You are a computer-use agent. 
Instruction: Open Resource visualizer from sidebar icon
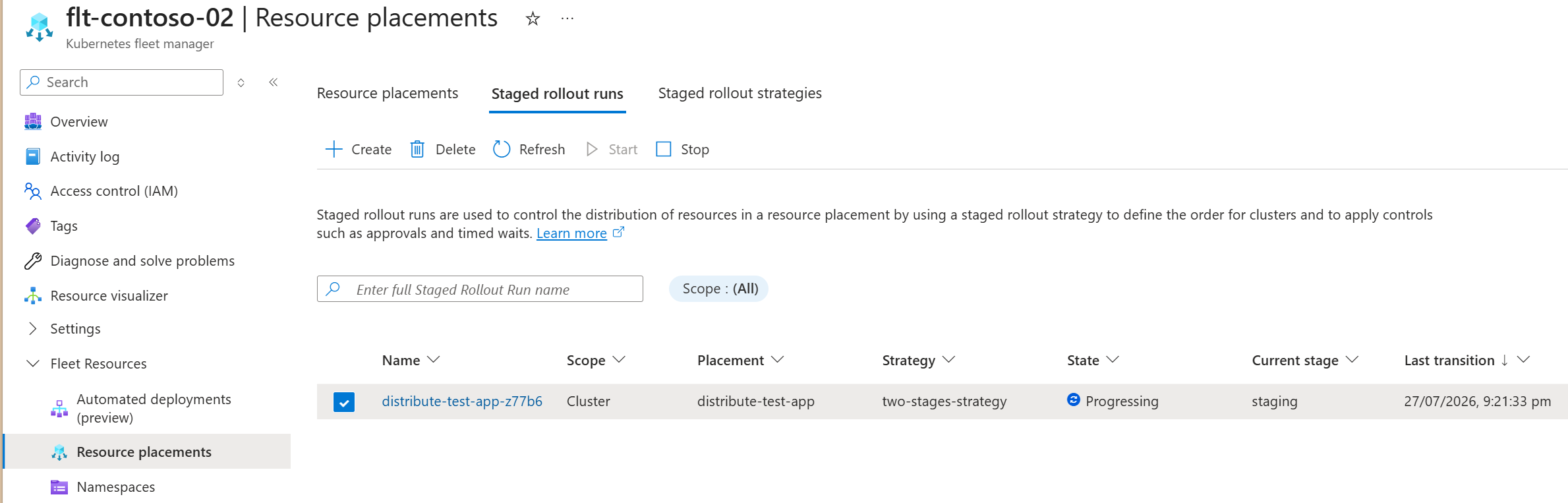coord(33,296)
